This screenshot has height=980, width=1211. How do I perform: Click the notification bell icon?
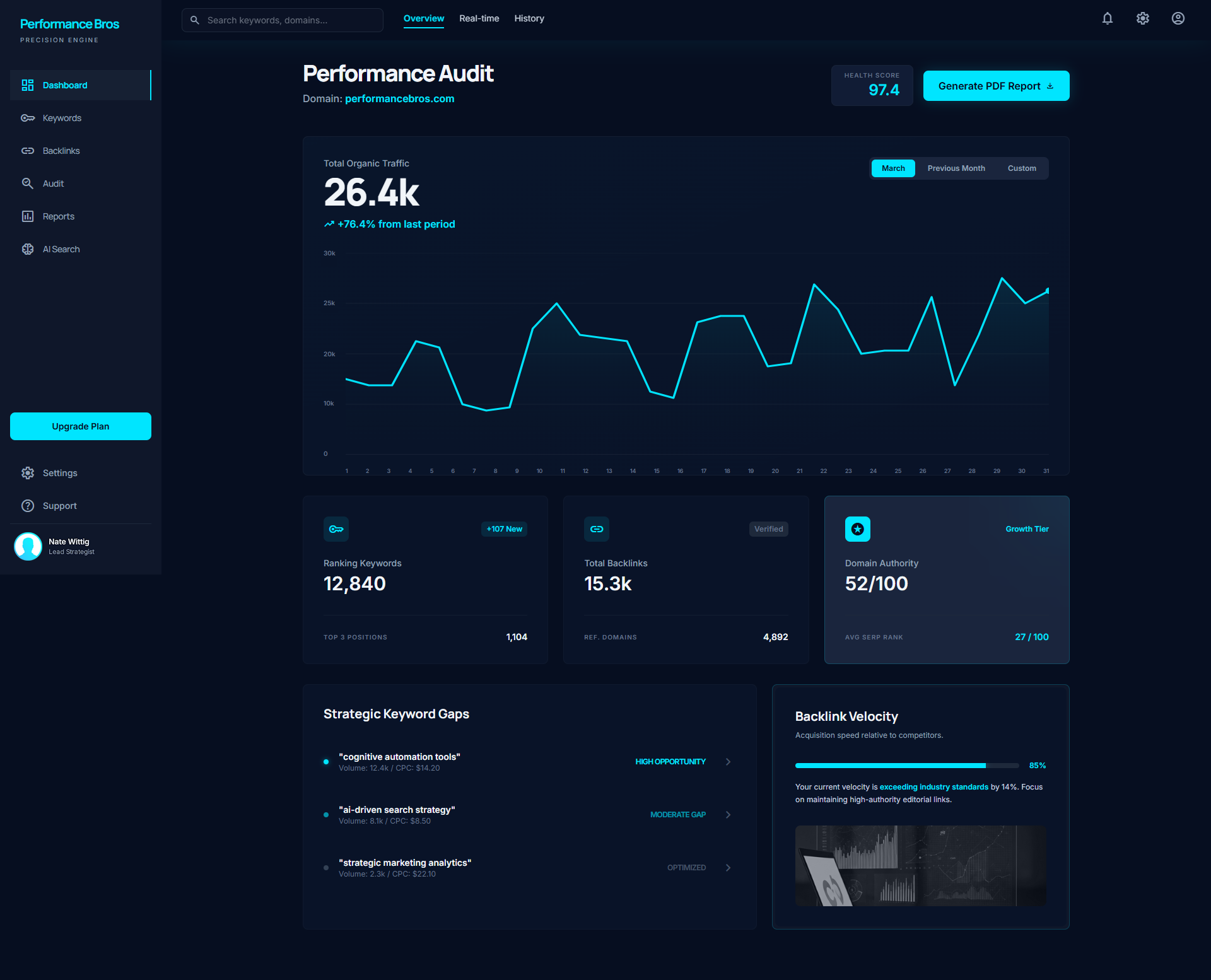[x=1108, y=18]
